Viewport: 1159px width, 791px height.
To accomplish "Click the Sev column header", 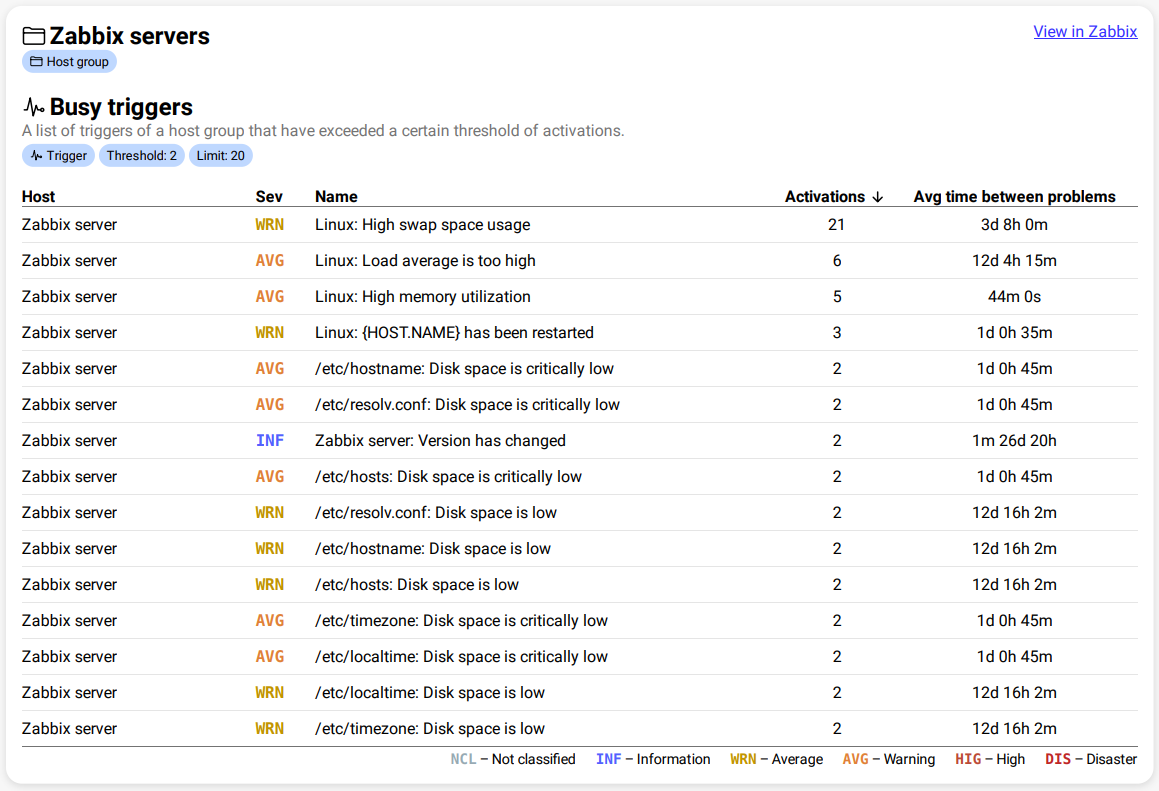I will pos(269,197).
